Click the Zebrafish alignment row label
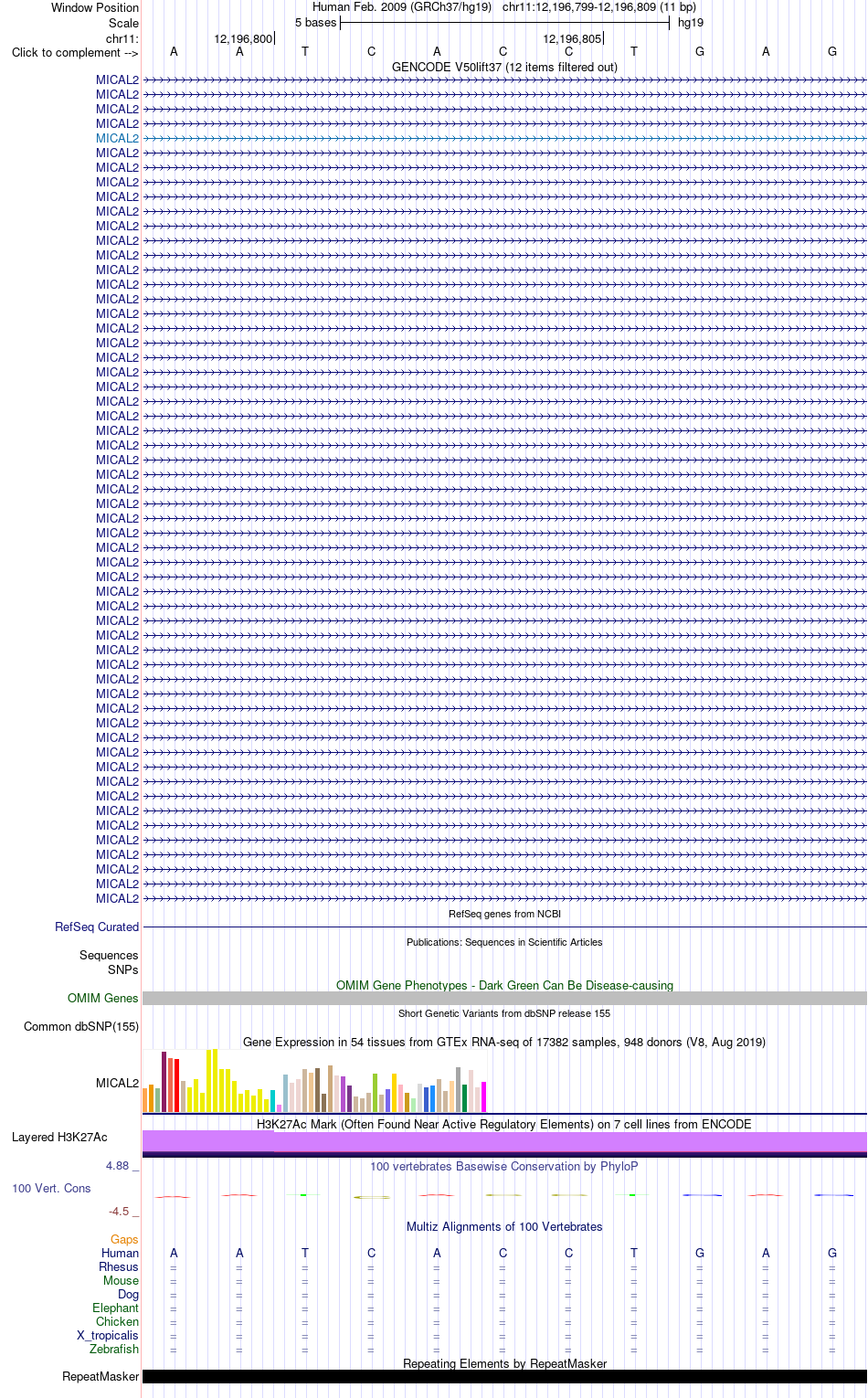 [114, 1349]
